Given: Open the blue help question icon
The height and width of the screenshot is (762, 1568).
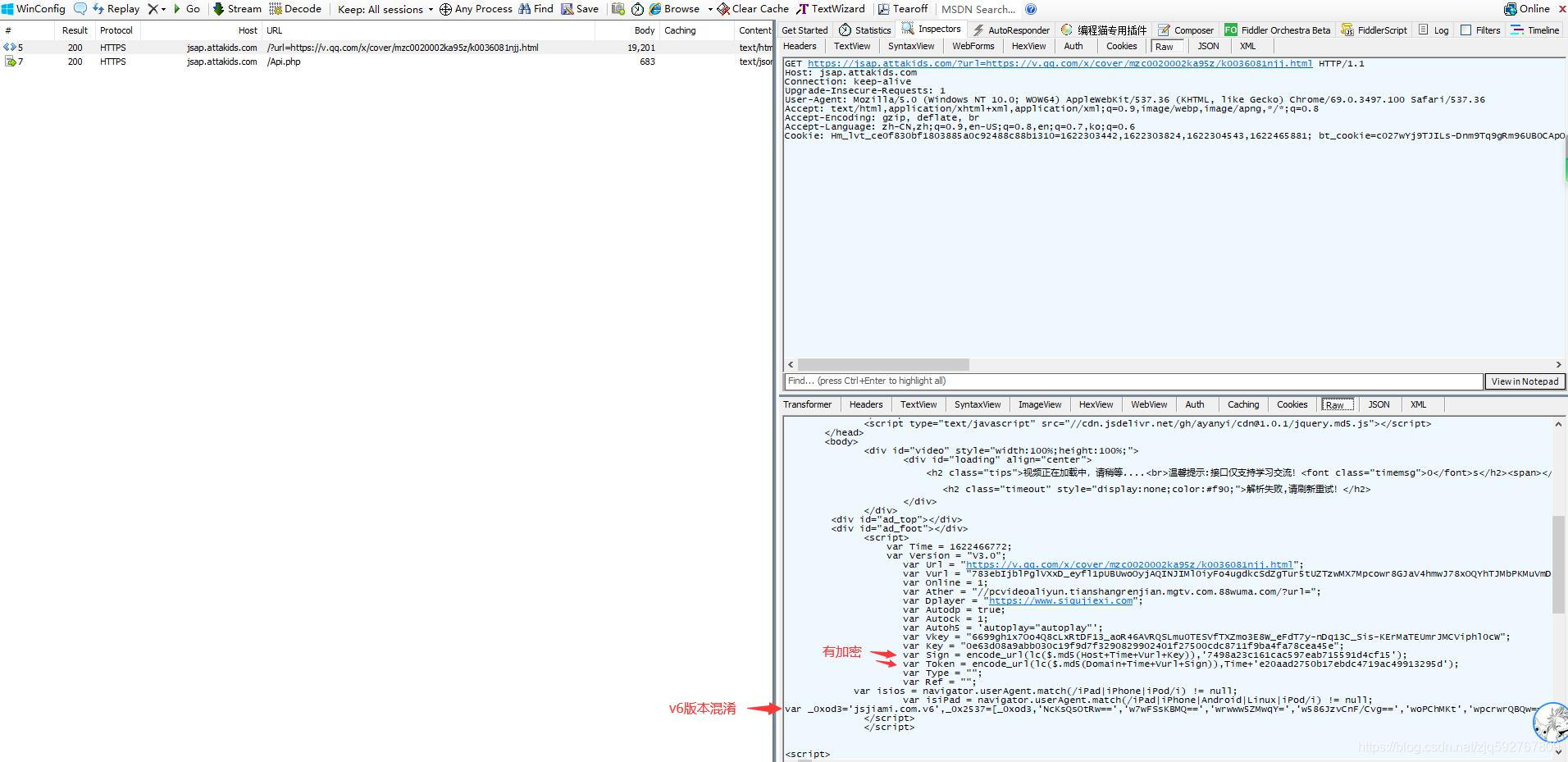Looking at the screenshot, I should coord(1031,9).
